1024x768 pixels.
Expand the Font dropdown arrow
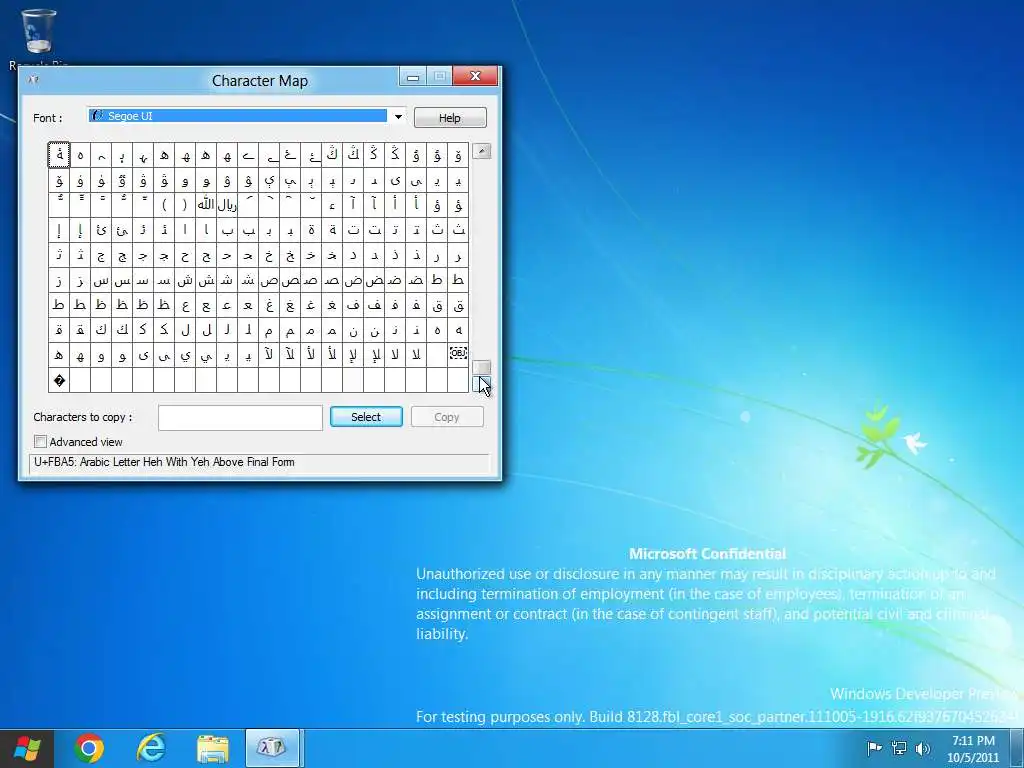click(x=398, y=117)
